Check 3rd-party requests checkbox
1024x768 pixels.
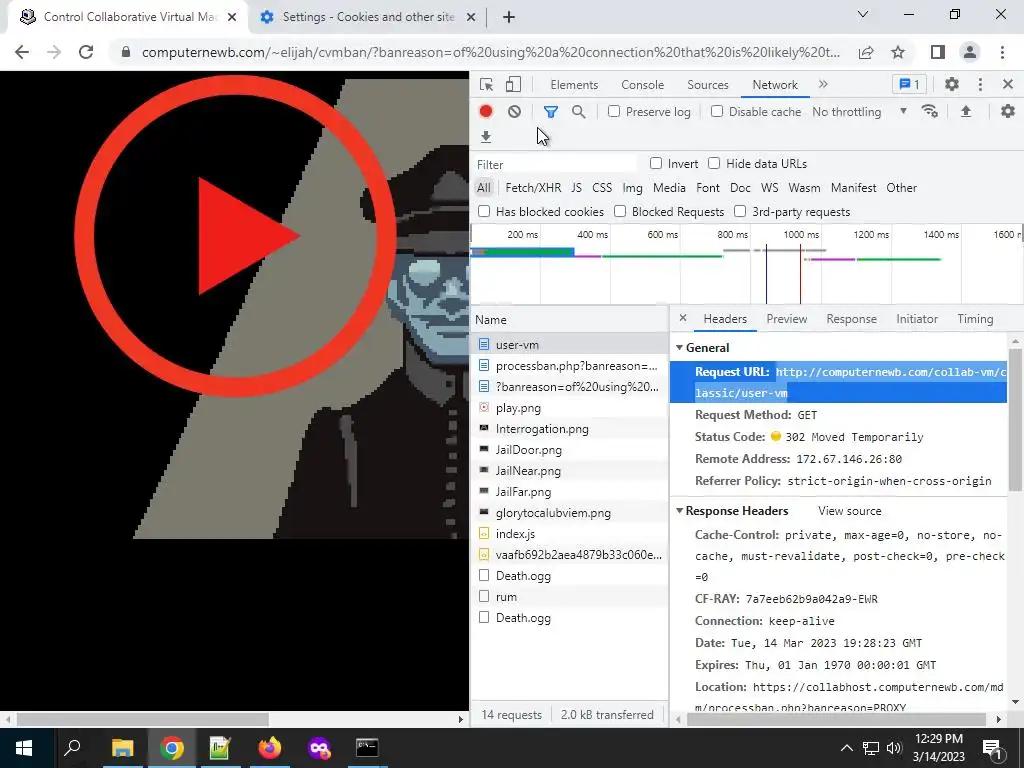click(x=740, y=211)
